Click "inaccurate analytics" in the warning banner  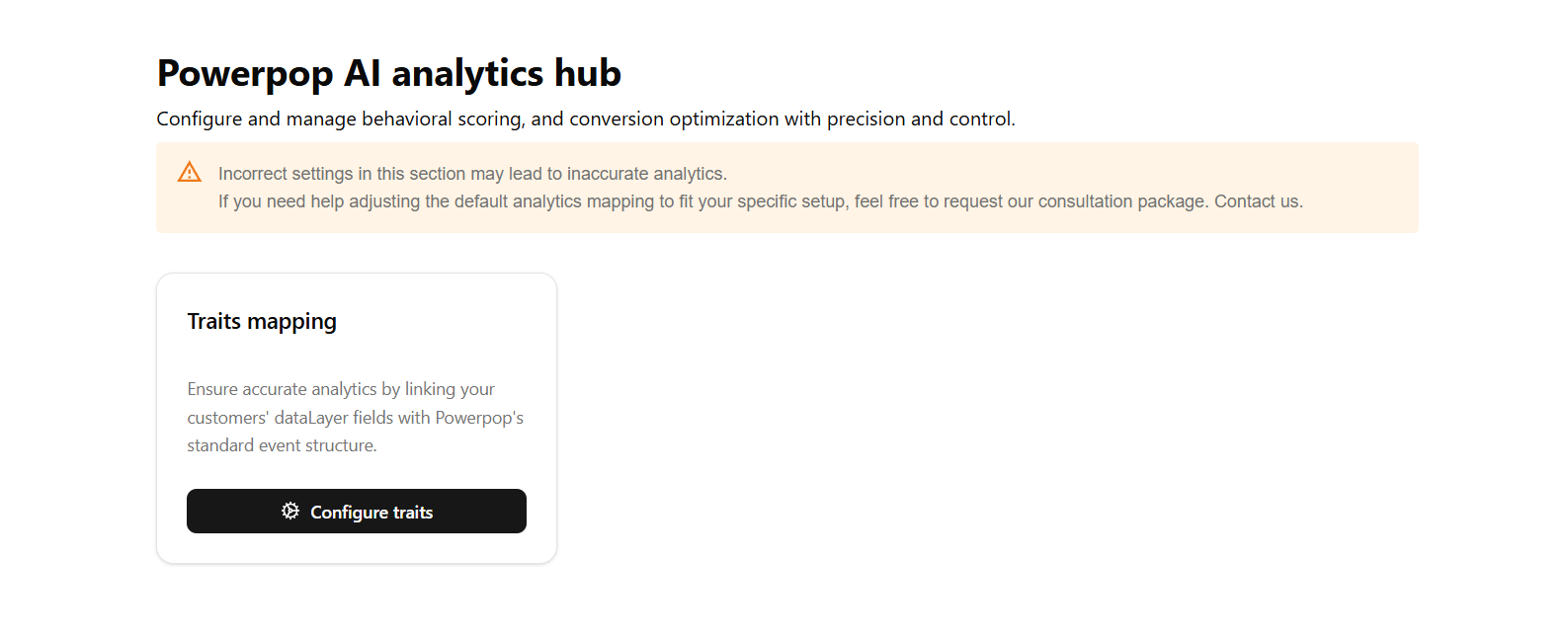pos(645,174)
